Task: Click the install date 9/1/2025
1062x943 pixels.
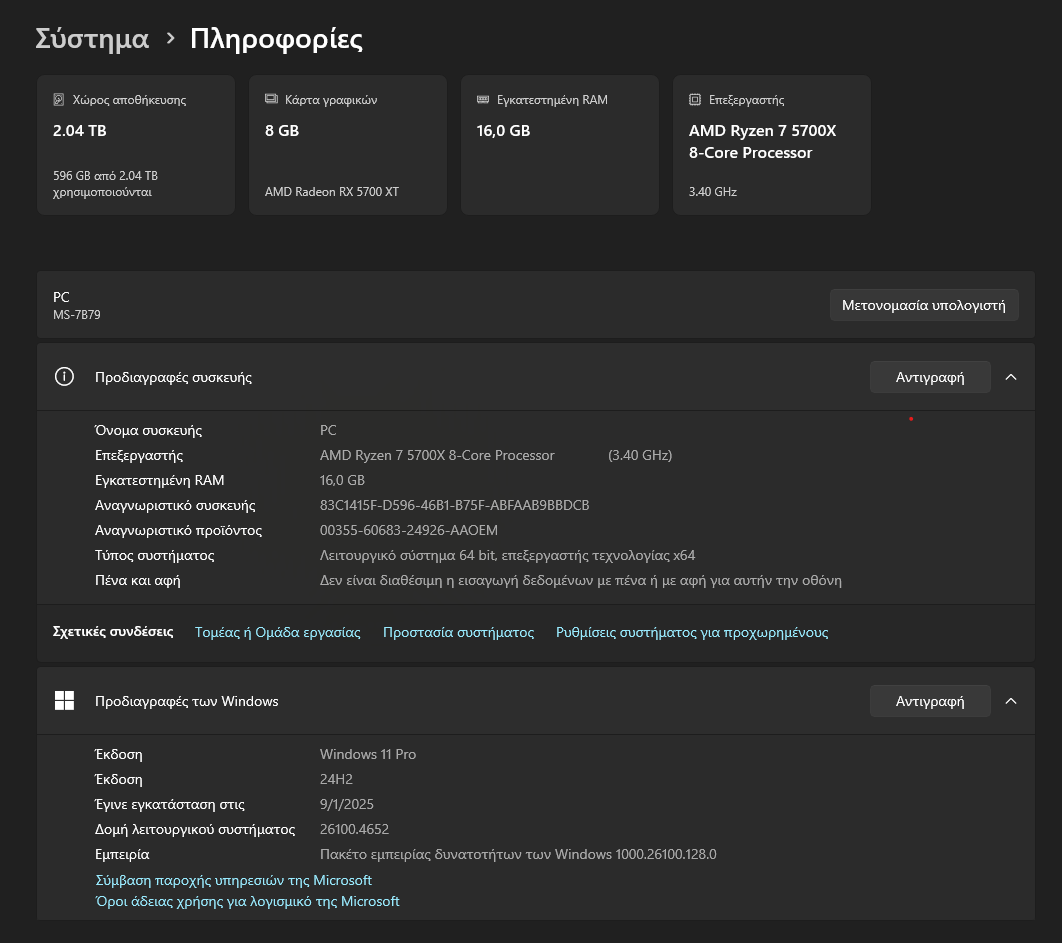Action: (347, 804)
